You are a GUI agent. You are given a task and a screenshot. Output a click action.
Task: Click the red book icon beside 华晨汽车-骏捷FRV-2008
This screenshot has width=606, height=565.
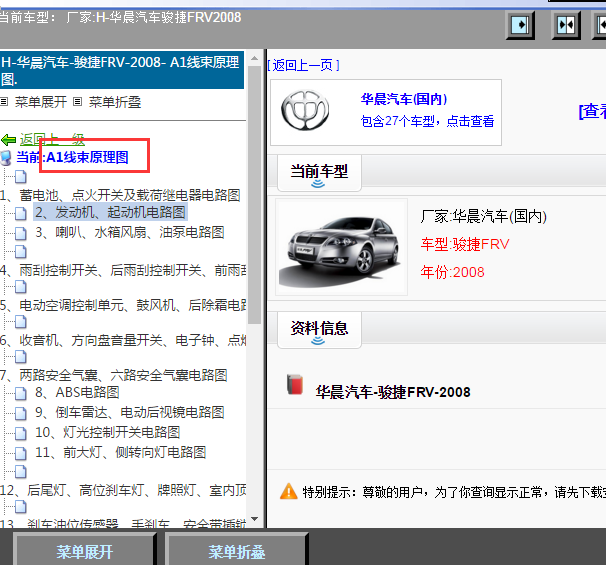295,385
